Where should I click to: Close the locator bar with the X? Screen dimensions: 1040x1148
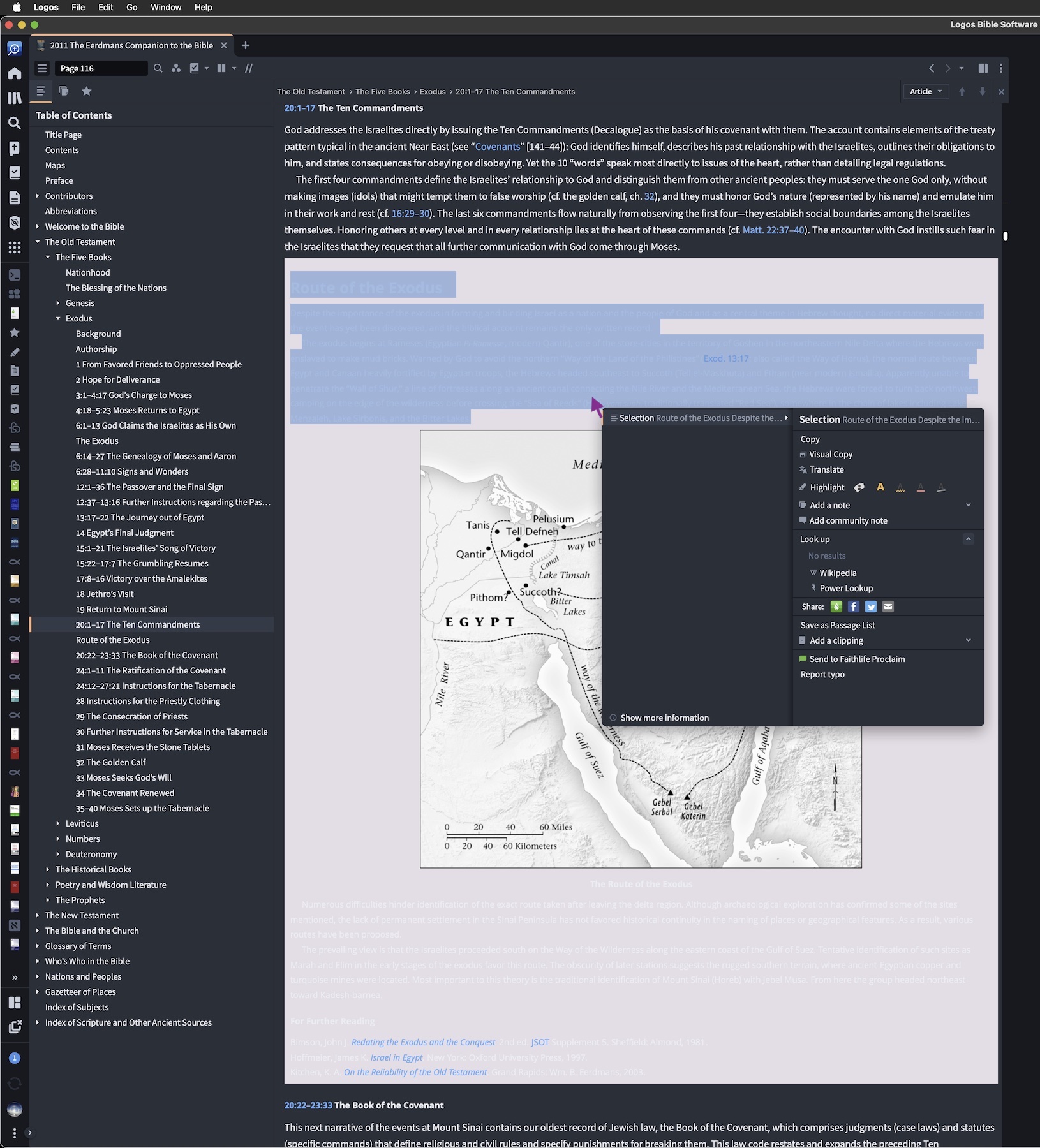[x=1001, y=92]
